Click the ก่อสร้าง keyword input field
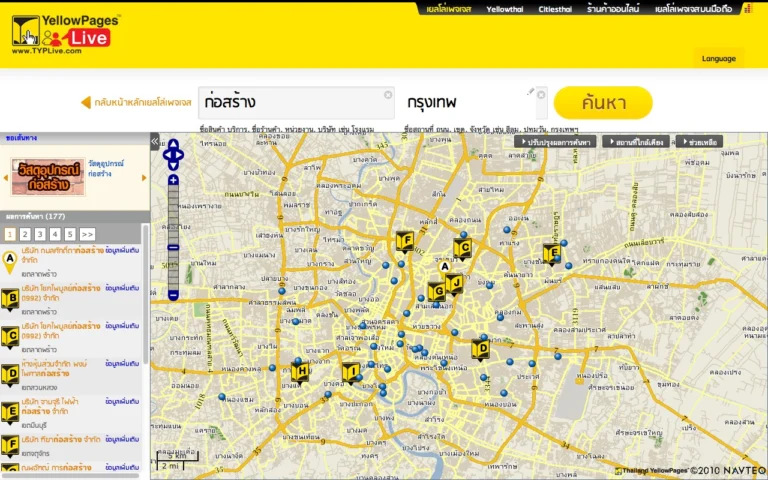This screenshot has width=768, height=480. (296, 103)
